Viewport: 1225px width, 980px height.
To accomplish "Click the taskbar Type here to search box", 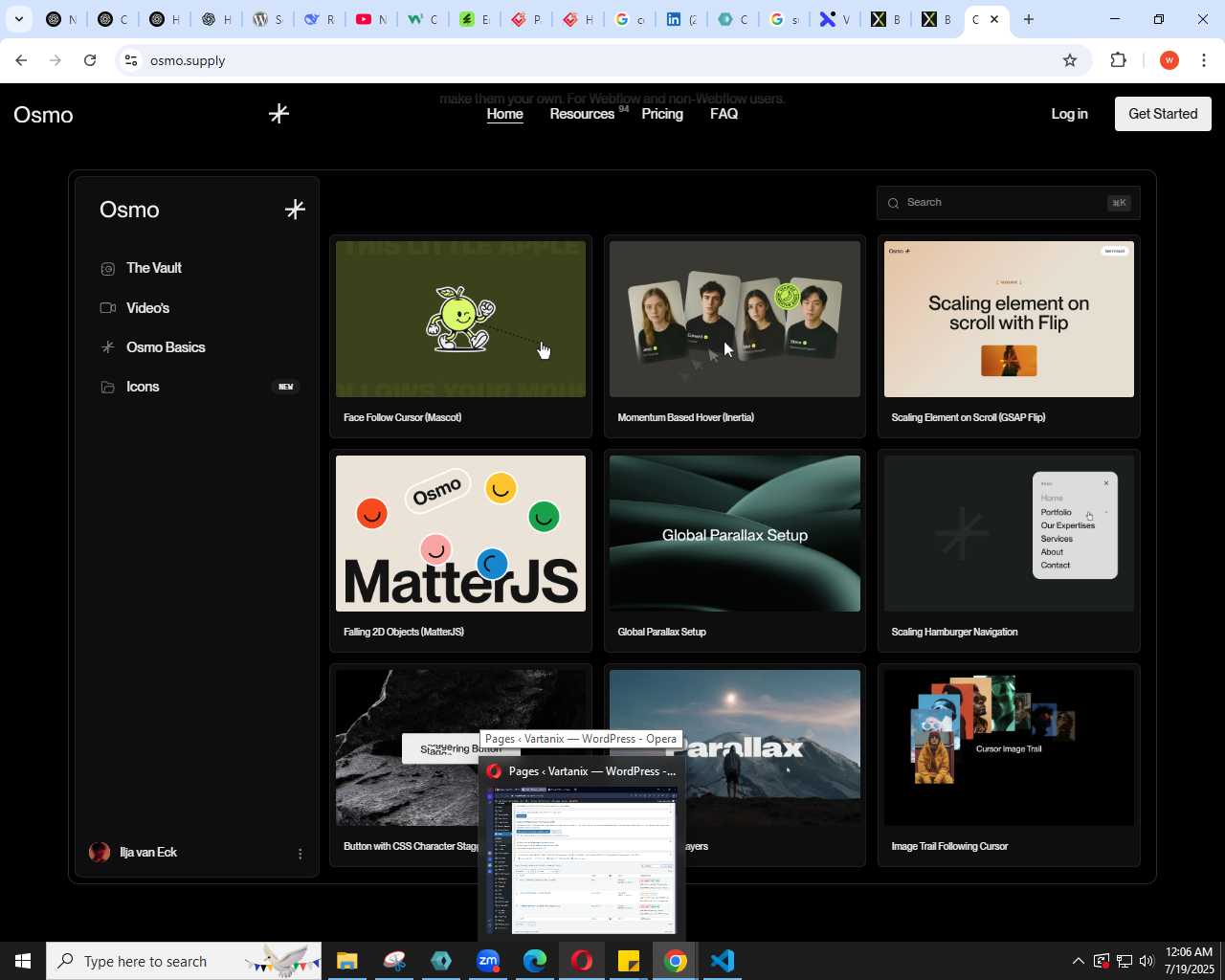I will [x=184, y=961].
